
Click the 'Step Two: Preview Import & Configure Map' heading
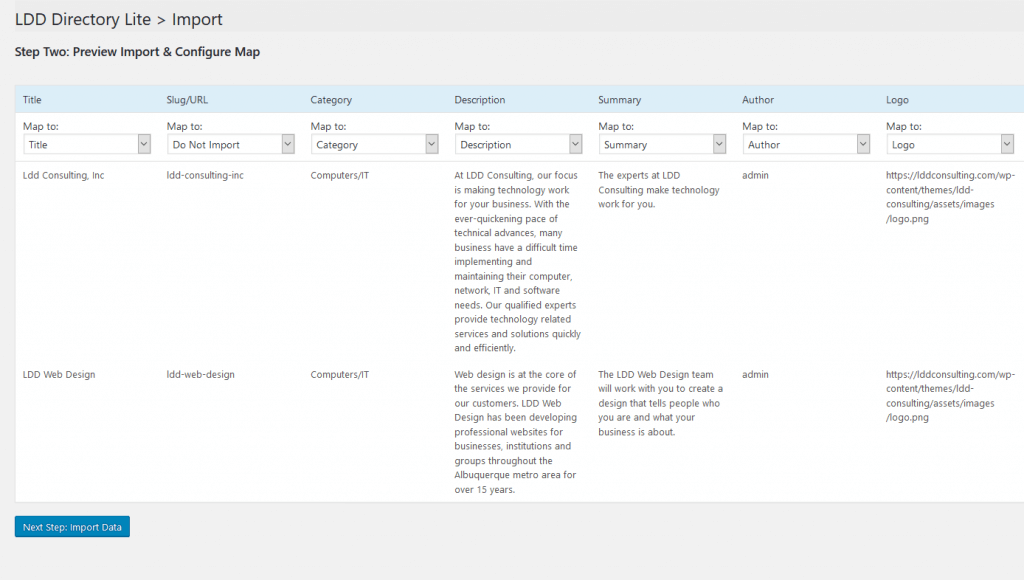[137, 52]
